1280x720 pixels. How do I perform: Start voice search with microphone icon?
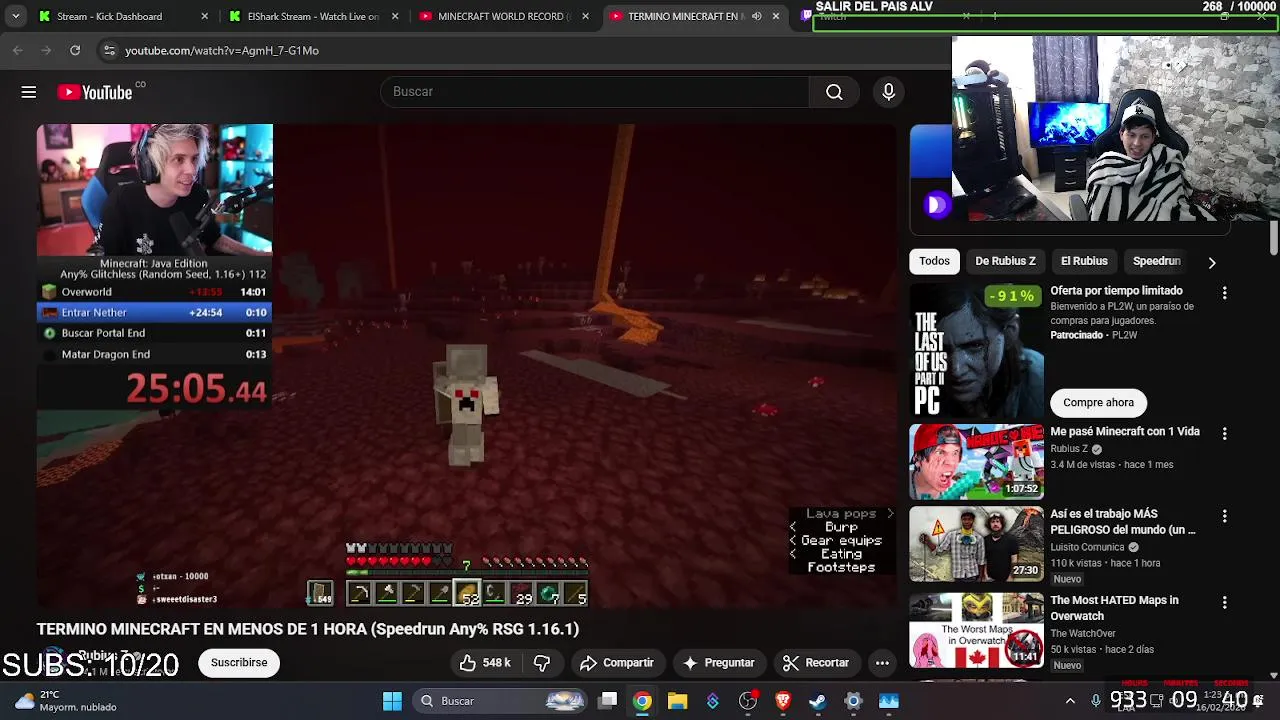click(x=888, y=92)
